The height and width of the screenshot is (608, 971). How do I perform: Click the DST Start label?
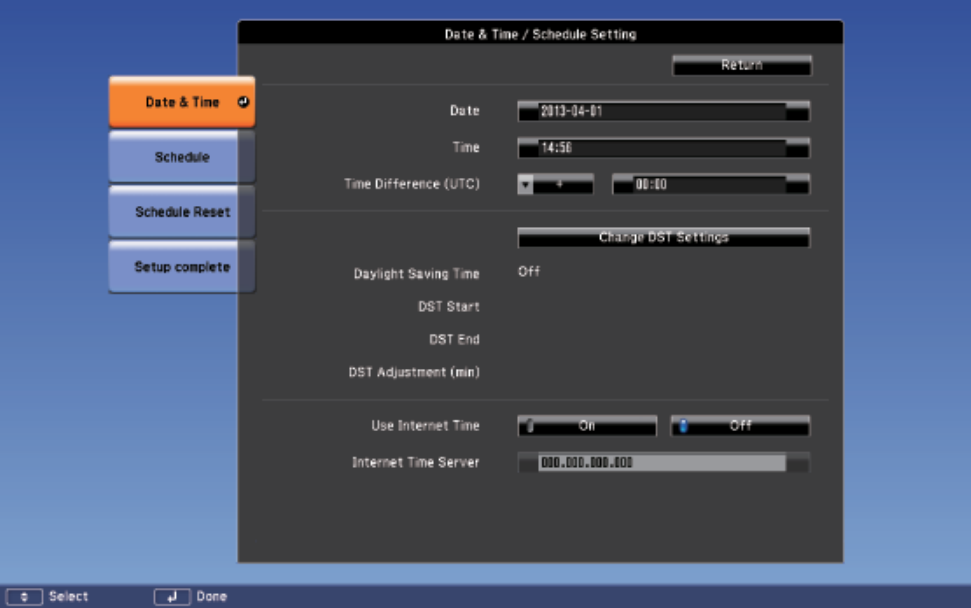coord(449,306)
